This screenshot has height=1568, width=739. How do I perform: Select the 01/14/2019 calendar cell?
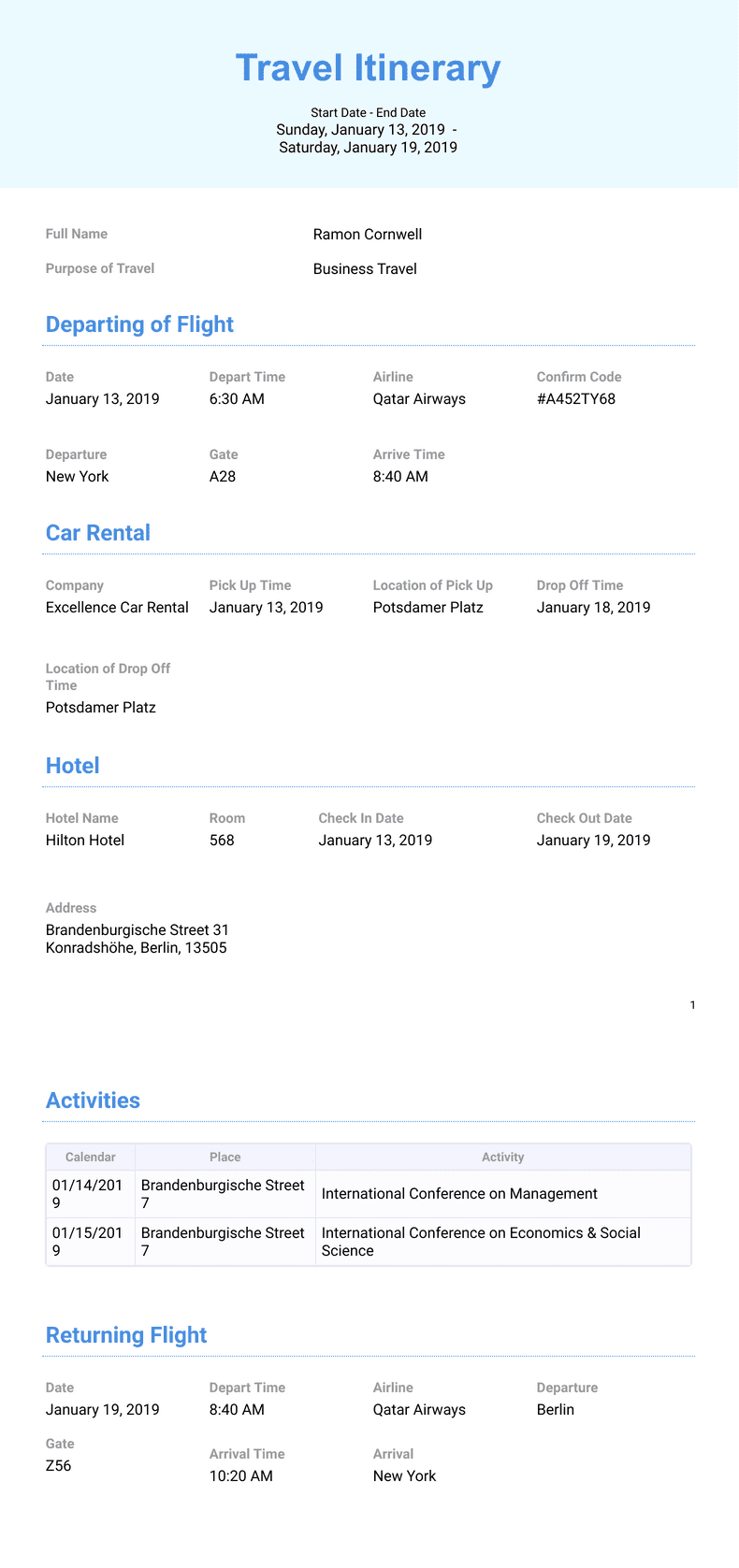click(88, 1194)
